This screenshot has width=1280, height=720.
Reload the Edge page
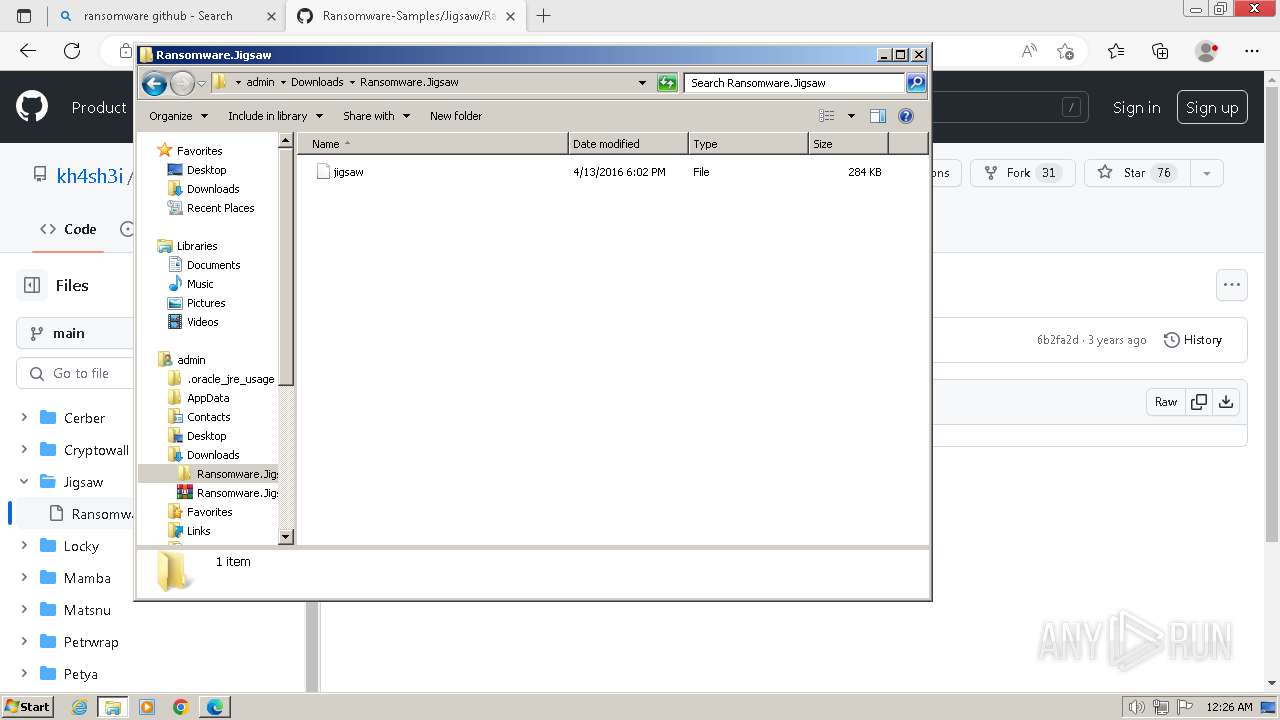(x=72, y=51)
